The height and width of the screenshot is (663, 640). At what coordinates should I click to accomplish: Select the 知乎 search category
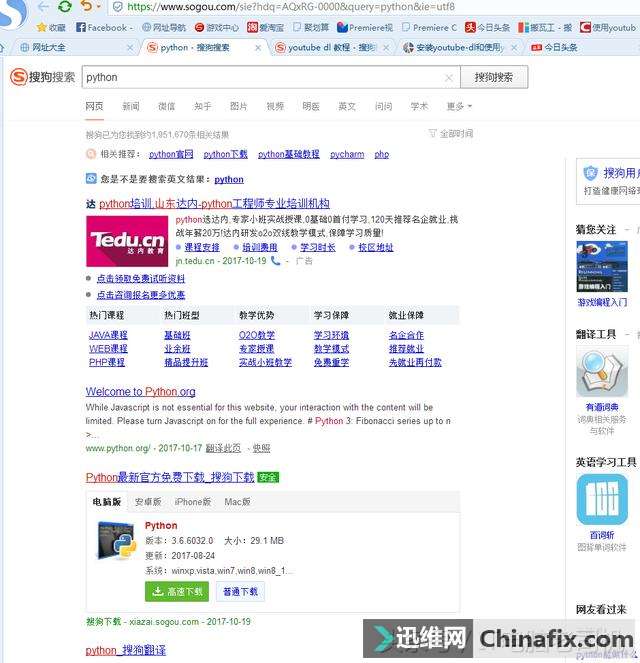pos(202,106)
